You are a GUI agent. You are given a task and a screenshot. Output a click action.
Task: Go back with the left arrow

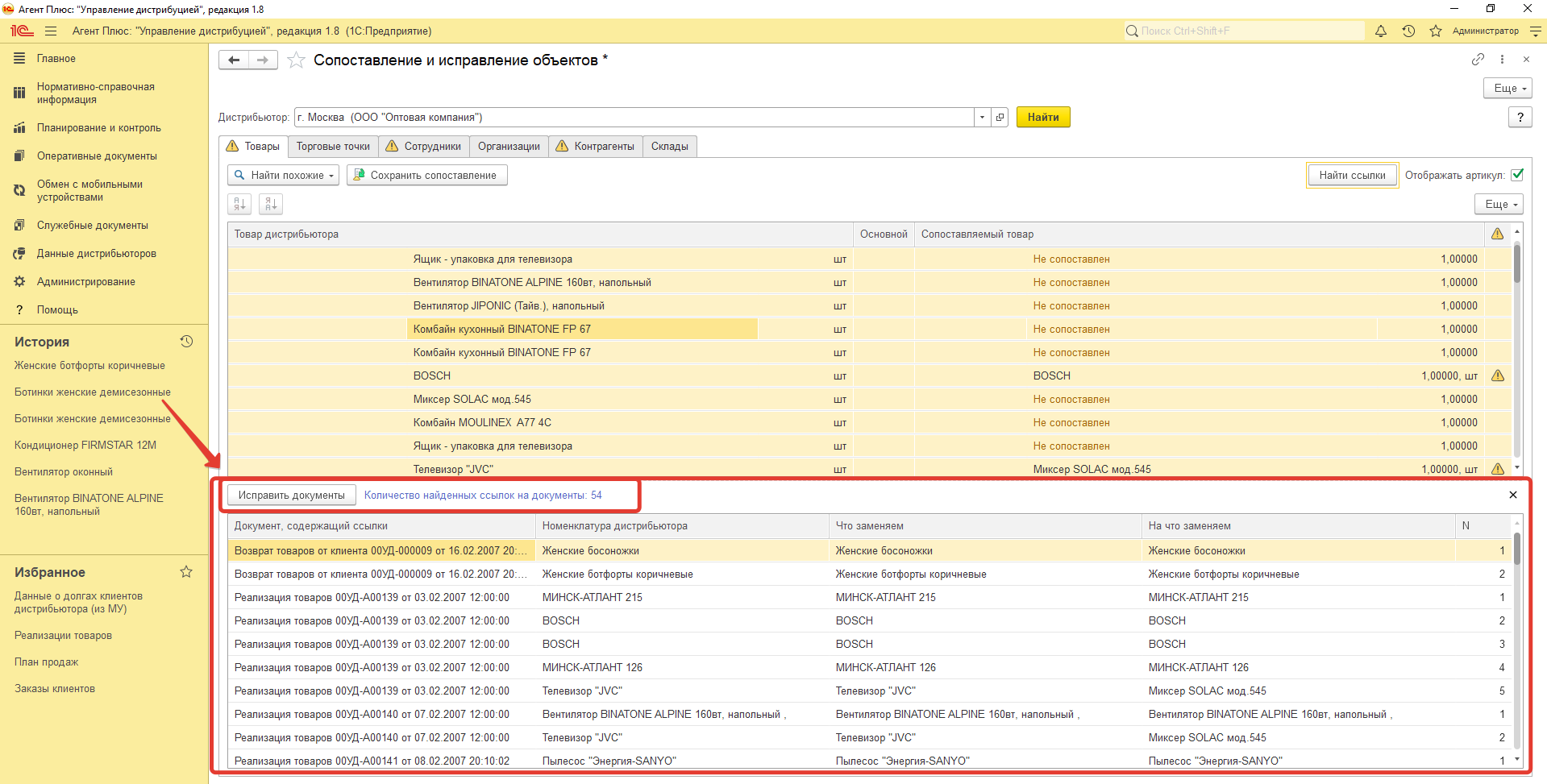tap(234, 60)
